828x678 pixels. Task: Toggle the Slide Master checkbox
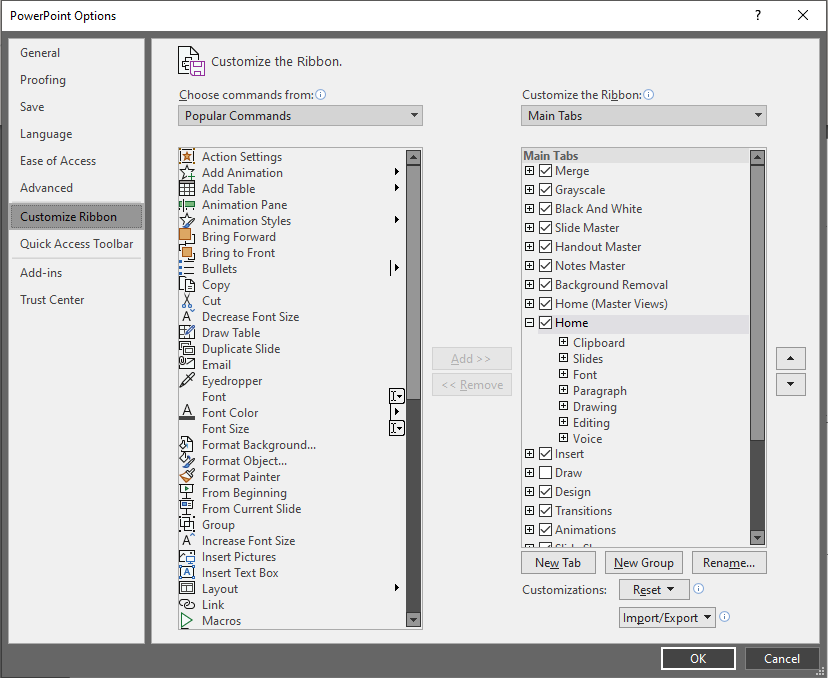[545, 228]
